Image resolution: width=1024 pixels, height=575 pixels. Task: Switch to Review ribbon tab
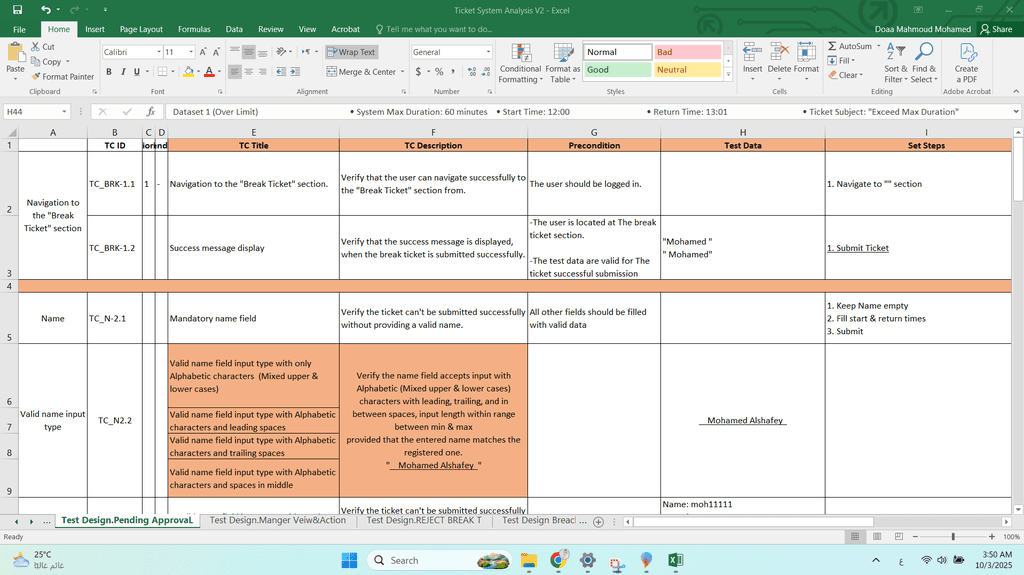tap(270, 29)
